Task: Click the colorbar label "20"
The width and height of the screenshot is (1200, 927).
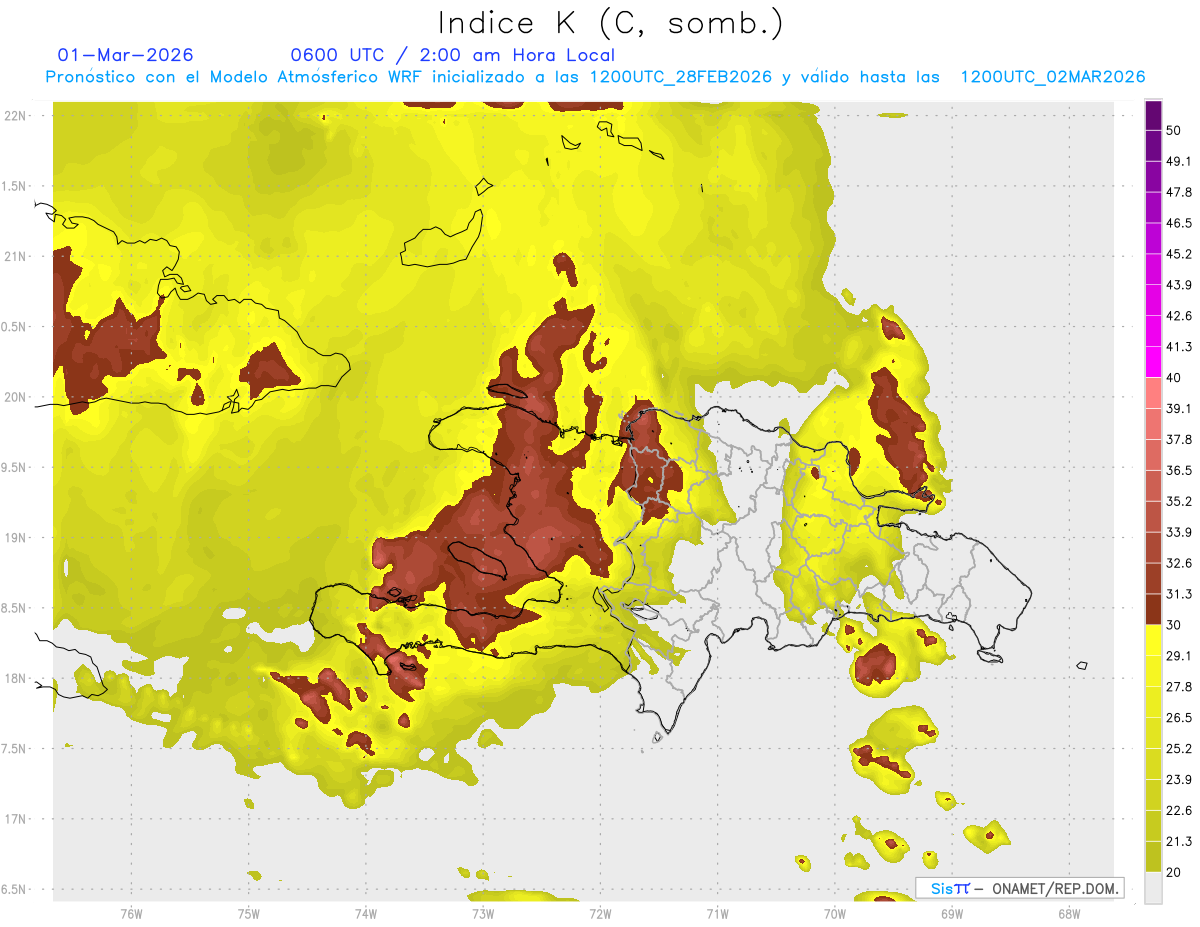Action: 1175,873
